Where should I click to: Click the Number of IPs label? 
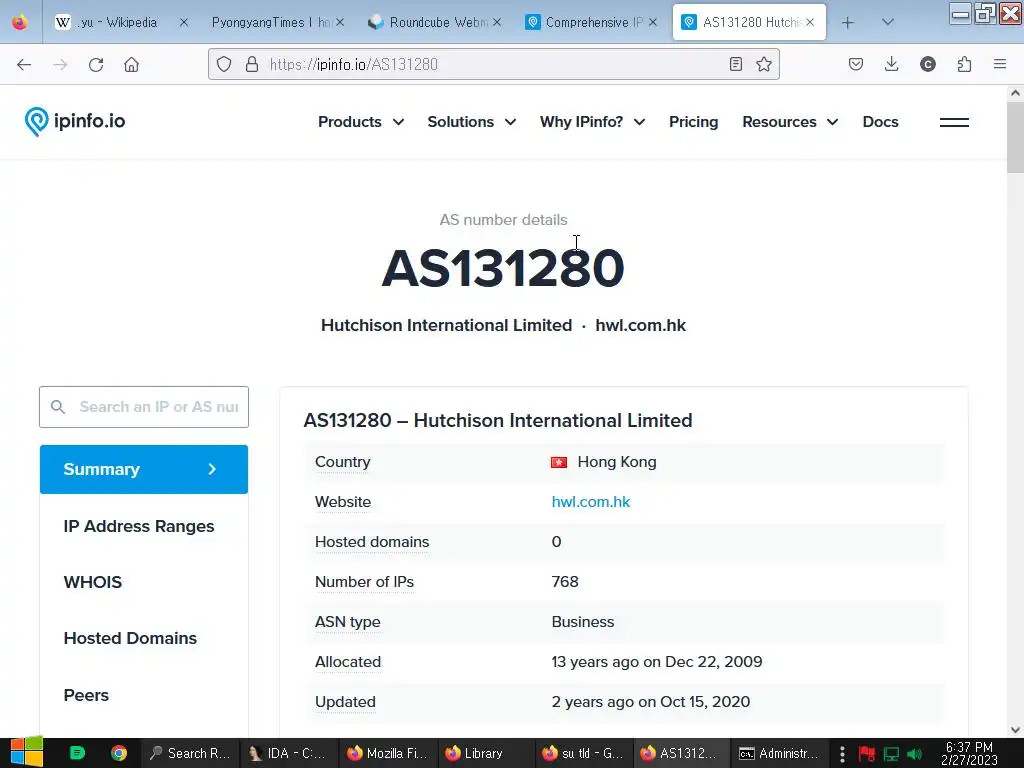click(364, 582)
